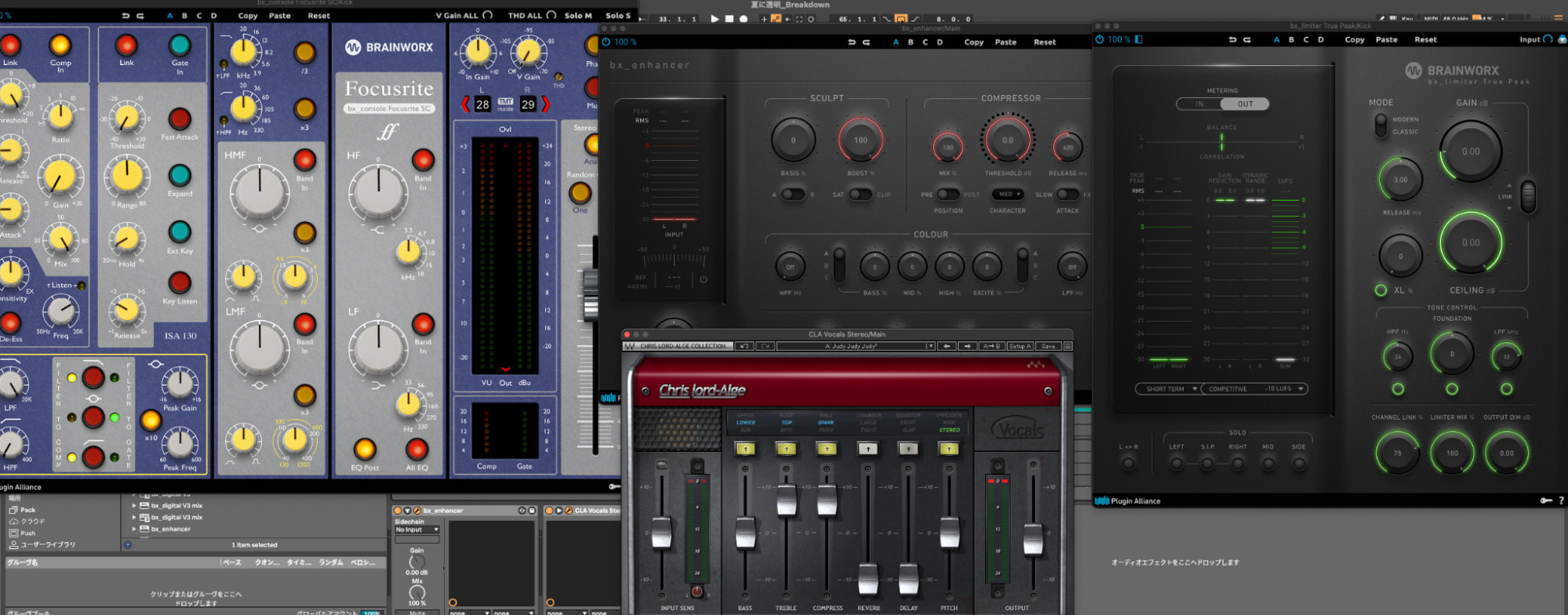Select preset slot C in bx_enhancer
This screenshot has height=615, width=1568.
[925, 42]
